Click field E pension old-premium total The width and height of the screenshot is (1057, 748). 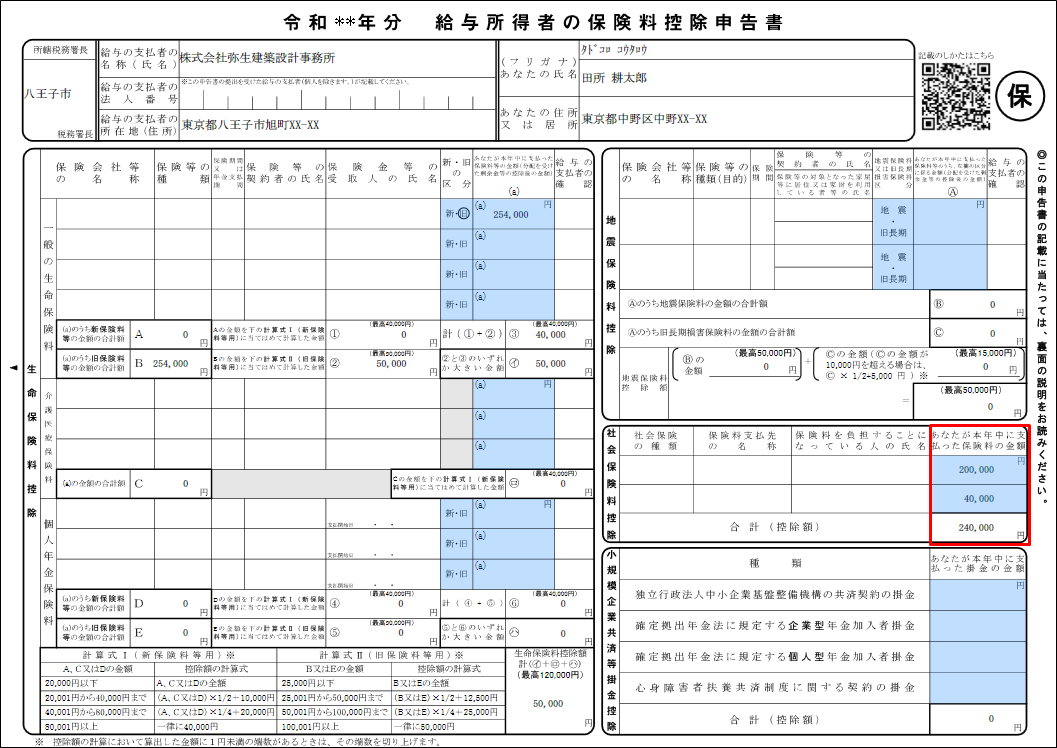(171, 633)
